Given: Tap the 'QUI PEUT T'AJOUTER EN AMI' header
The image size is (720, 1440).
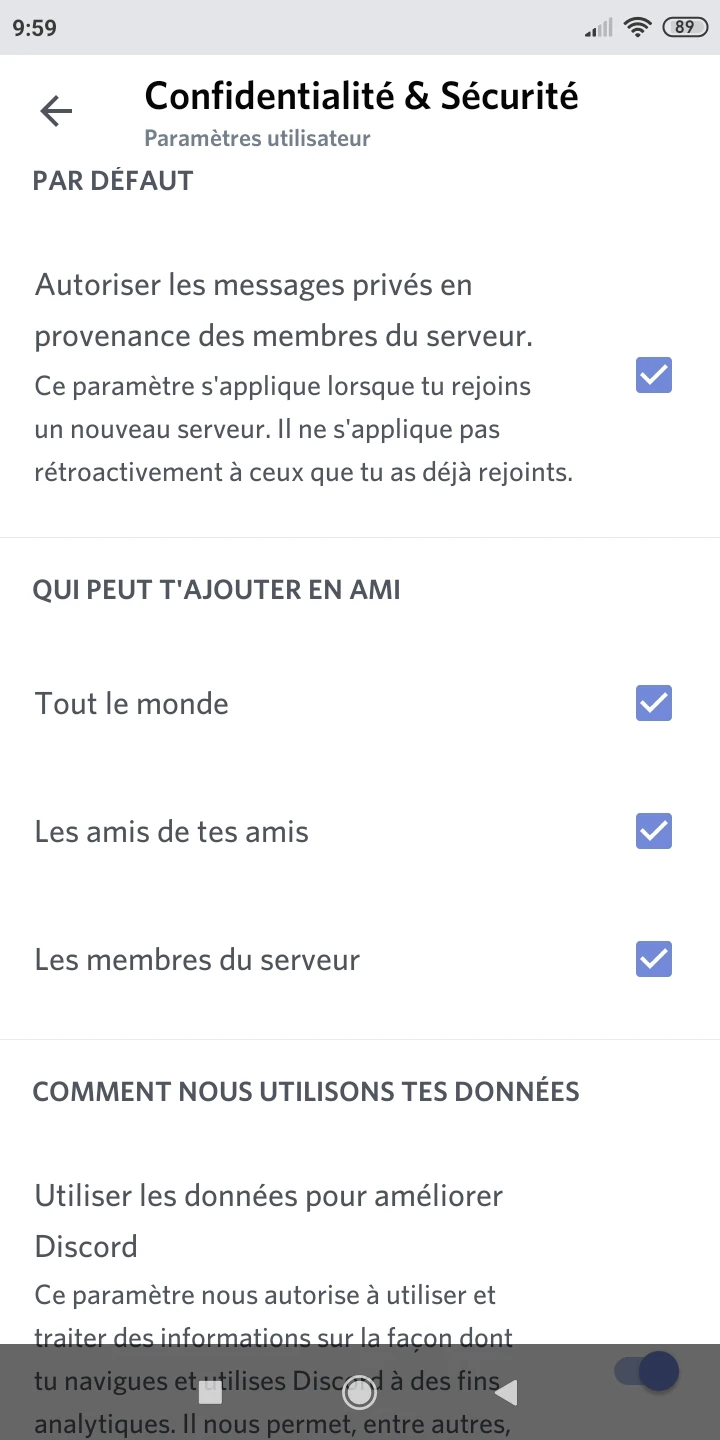Looking at the screenshot, I should point(216,589).
